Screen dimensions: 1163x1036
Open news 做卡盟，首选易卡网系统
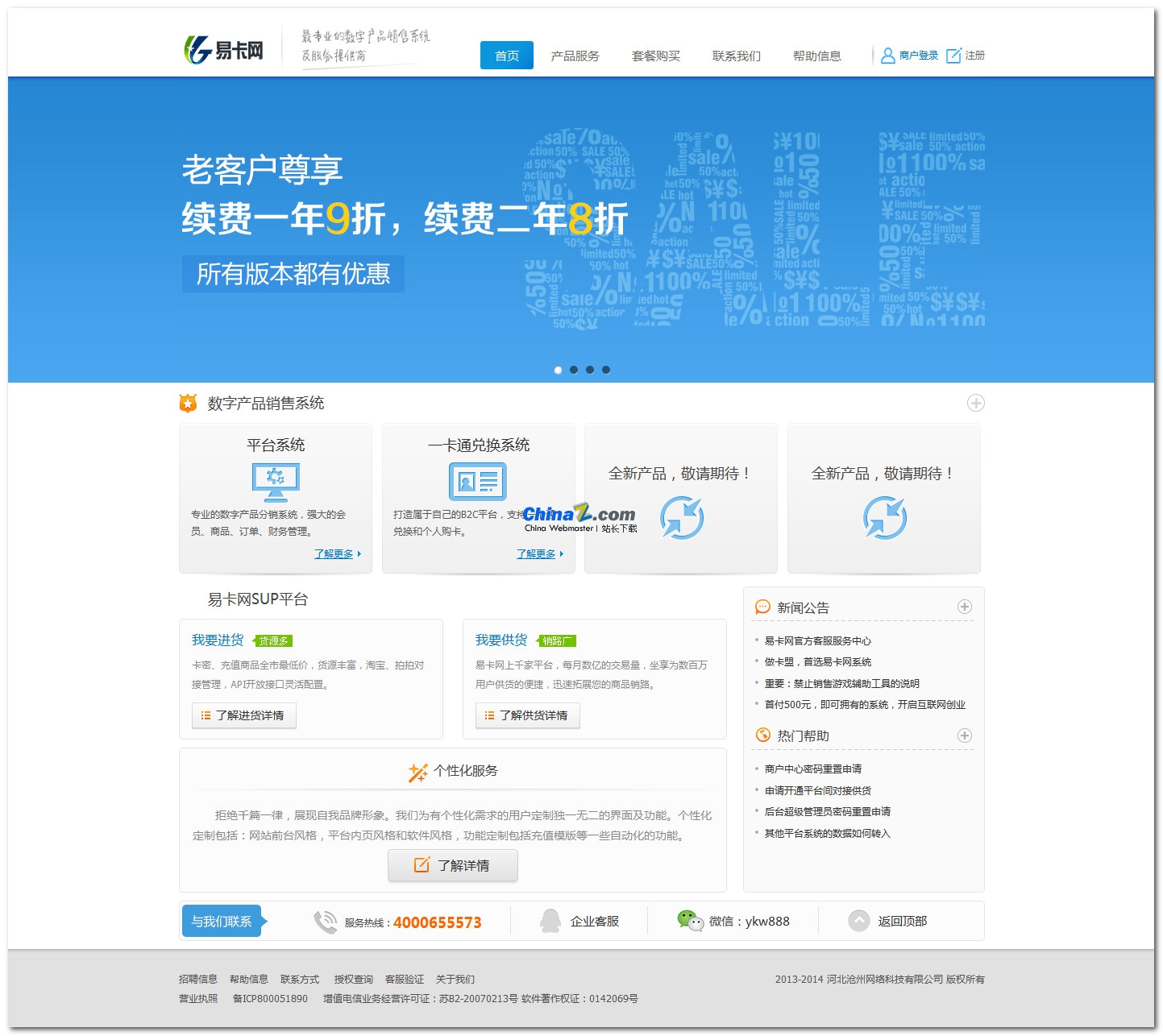[818, 662]
